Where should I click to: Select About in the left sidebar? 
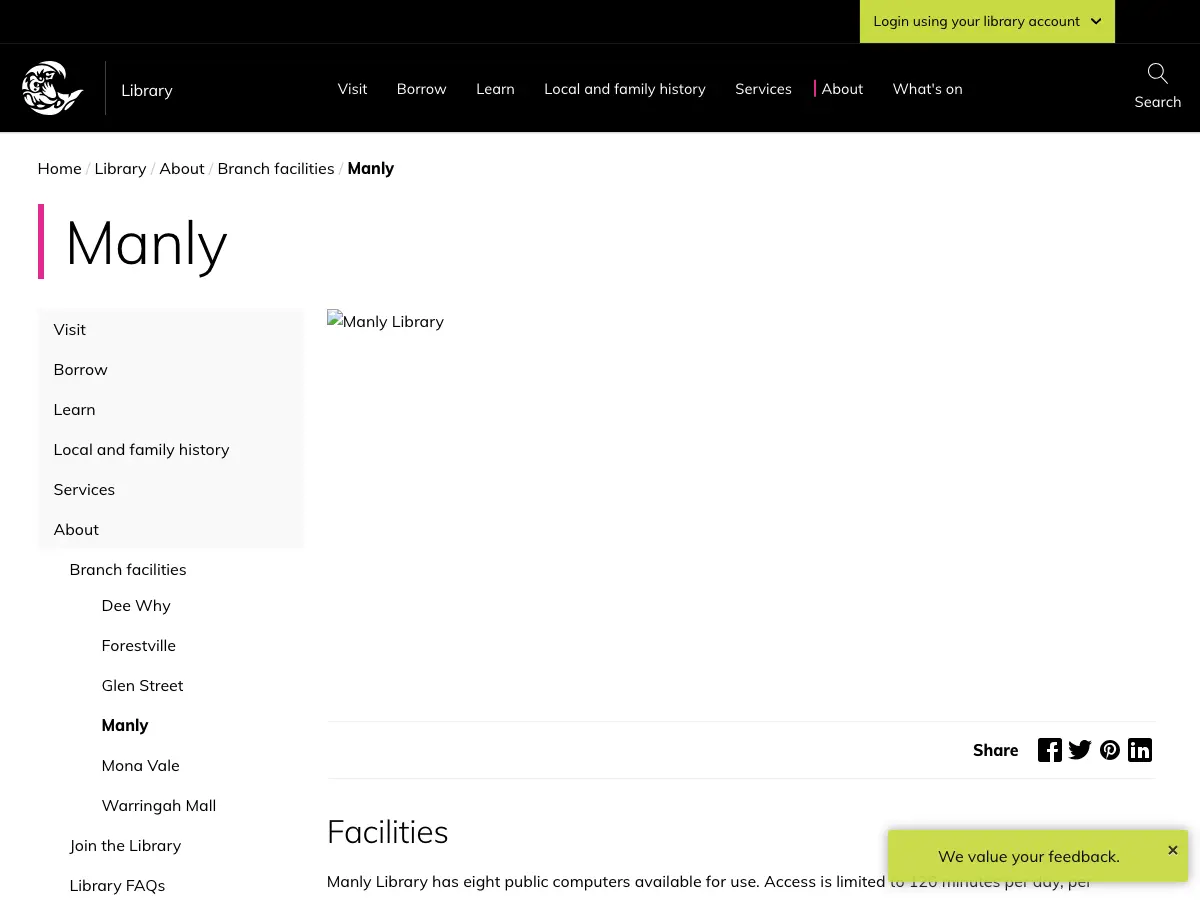170,529
